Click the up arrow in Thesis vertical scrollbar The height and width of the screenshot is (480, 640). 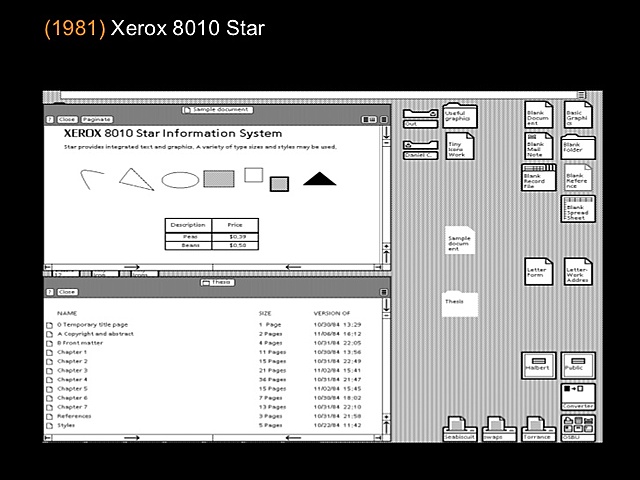coord(386,427)
